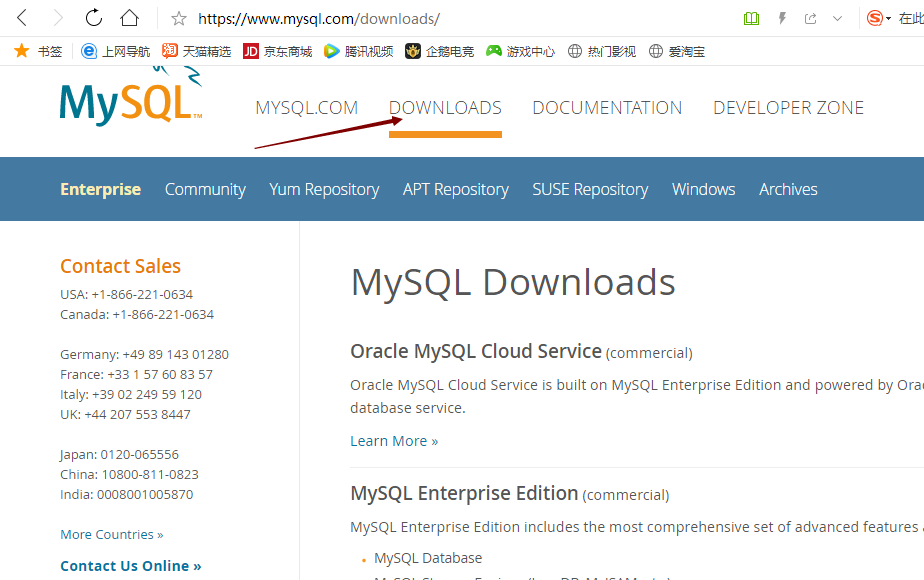Switch to the Community tab
Image resolution: width=924 pixels, height=580 pixels.
(x=205, y=189)
